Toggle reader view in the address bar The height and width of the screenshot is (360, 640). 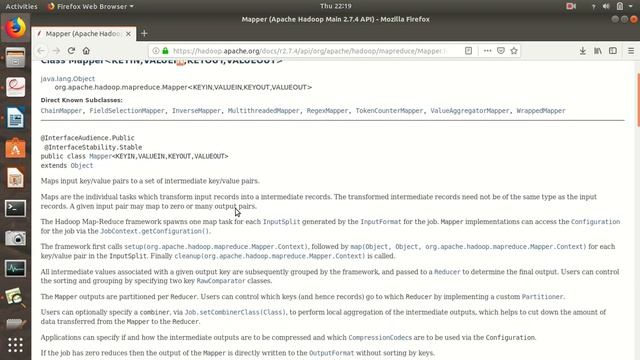468,51
